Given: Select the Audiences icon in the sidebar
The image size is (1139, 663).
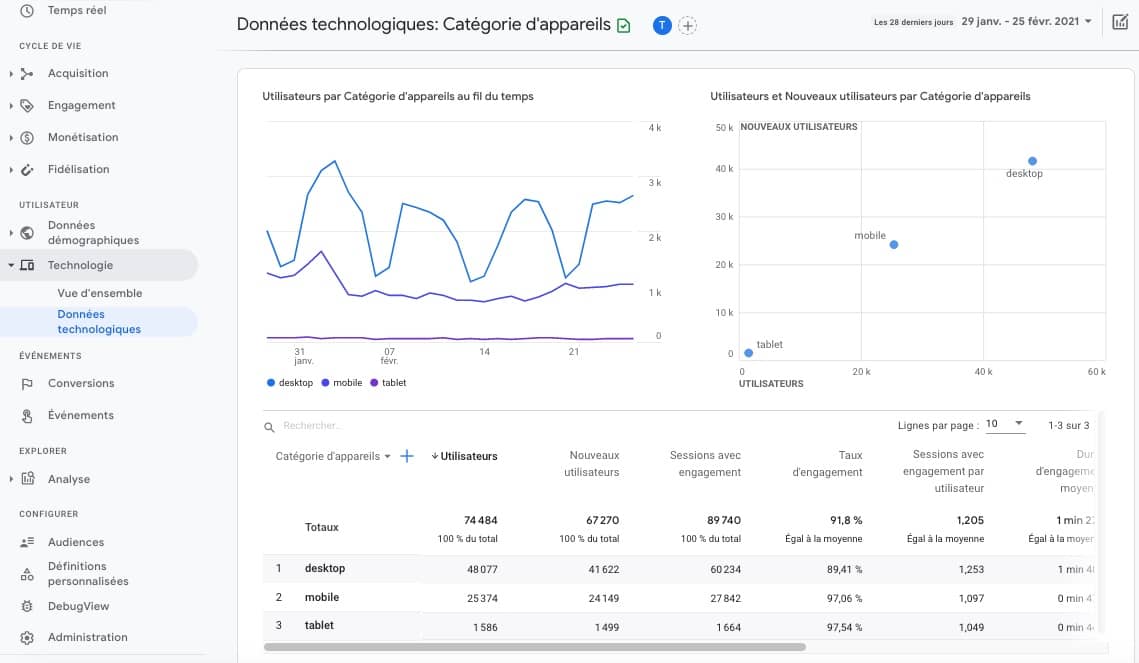Looking at the screenshot, I should [x=28, y=542].
